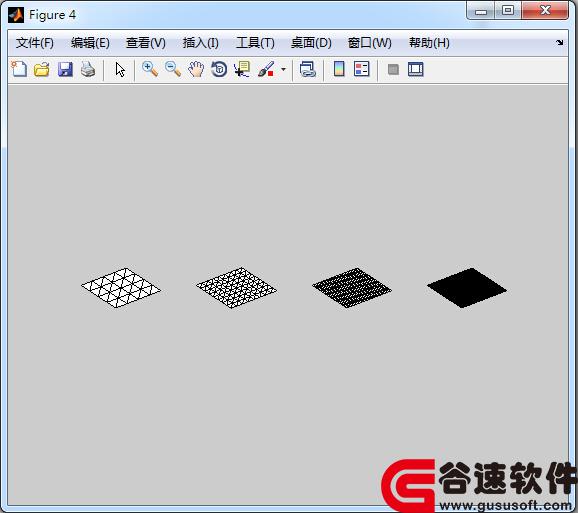
Task: Open the 文件(F) menu
Action: point(35,43)
